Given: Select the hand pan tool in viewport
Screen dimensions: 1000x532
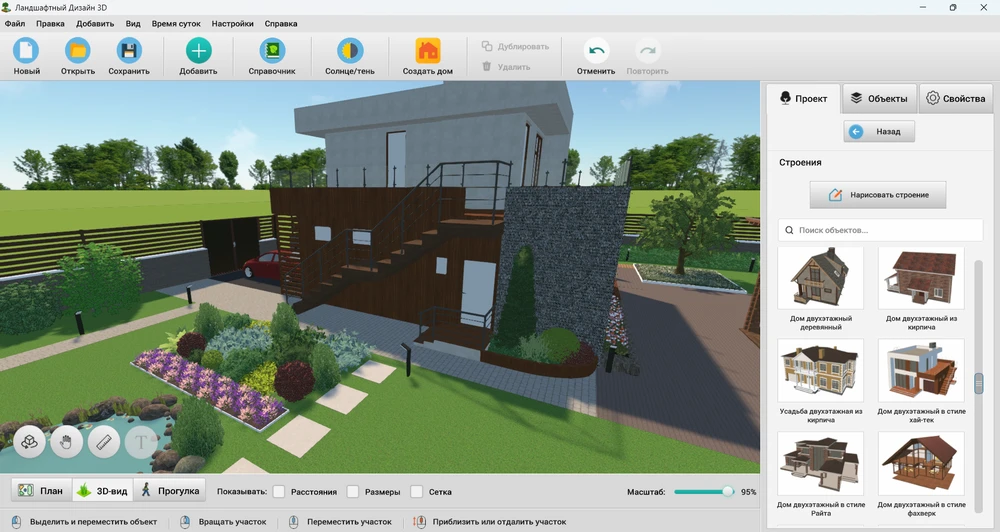Looking at the screenshot, I should (x=67, y=441).
